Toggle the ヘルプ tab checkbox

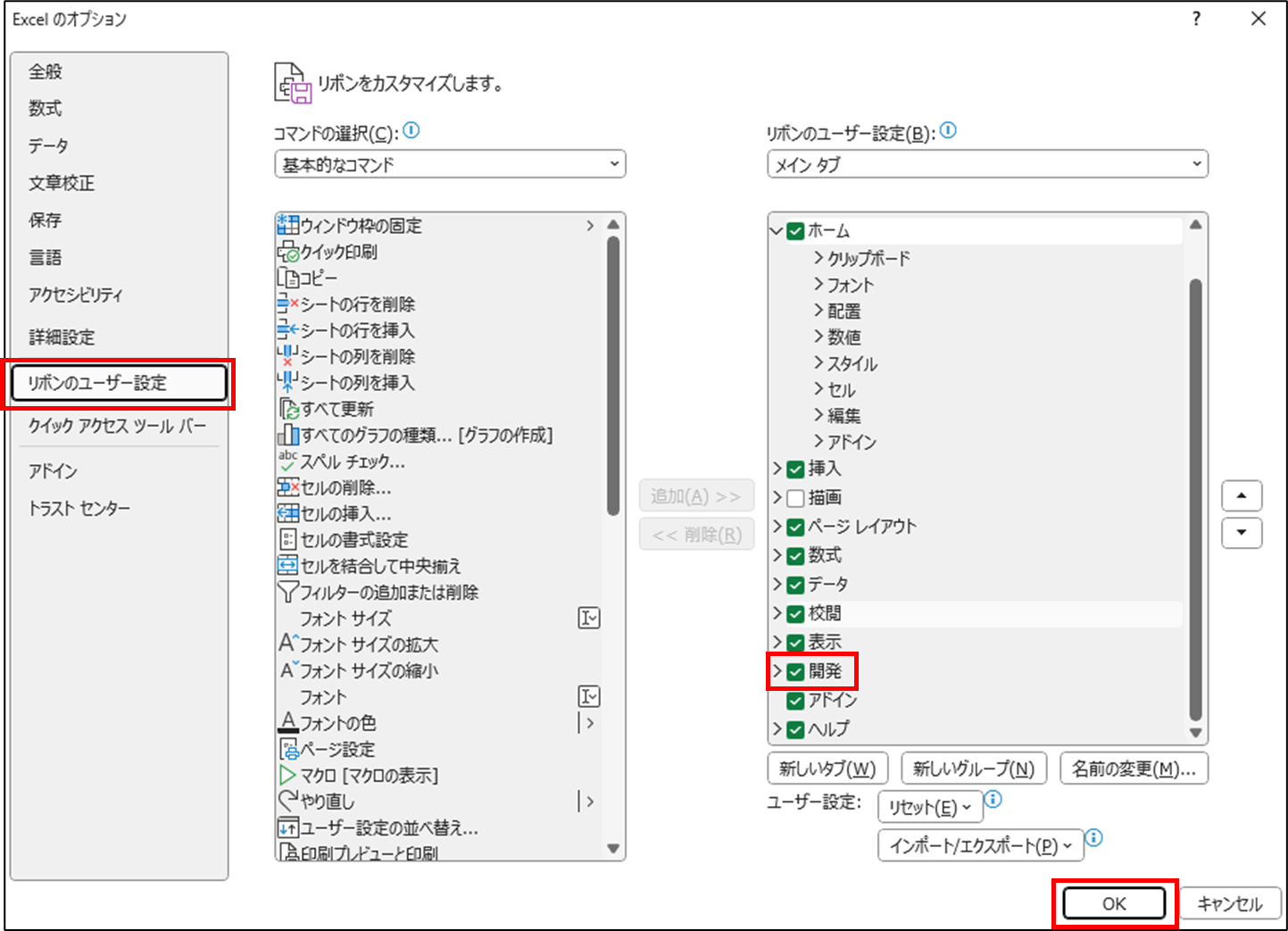point(795,729)
